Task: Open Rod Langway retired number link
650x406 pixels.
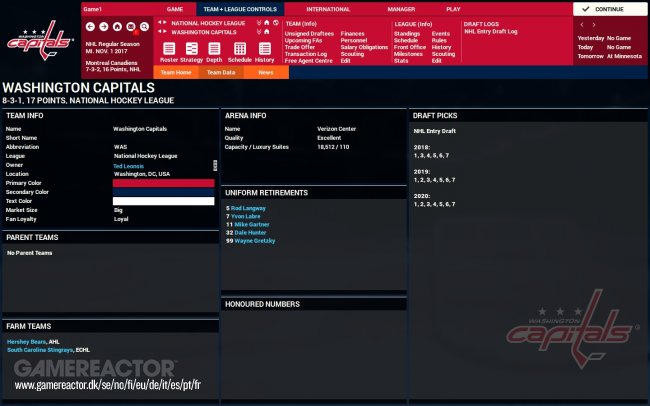Action: pos(248,208)
